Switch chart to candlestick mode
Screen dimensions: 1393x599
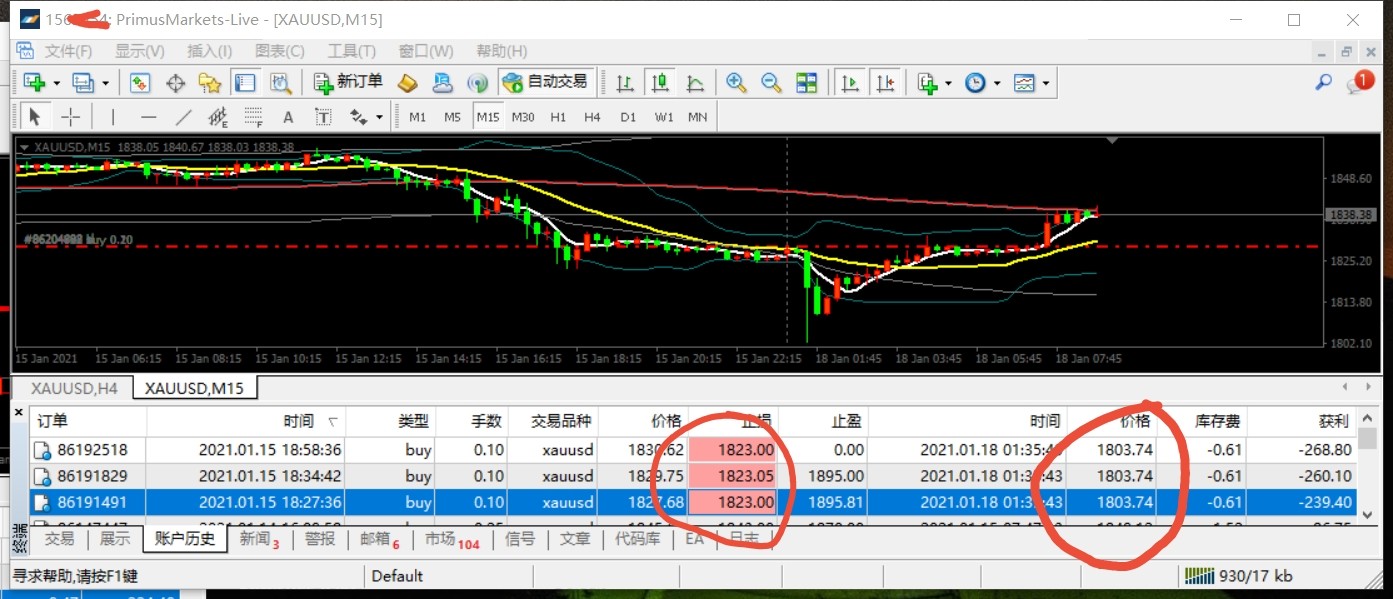(659, 82)
